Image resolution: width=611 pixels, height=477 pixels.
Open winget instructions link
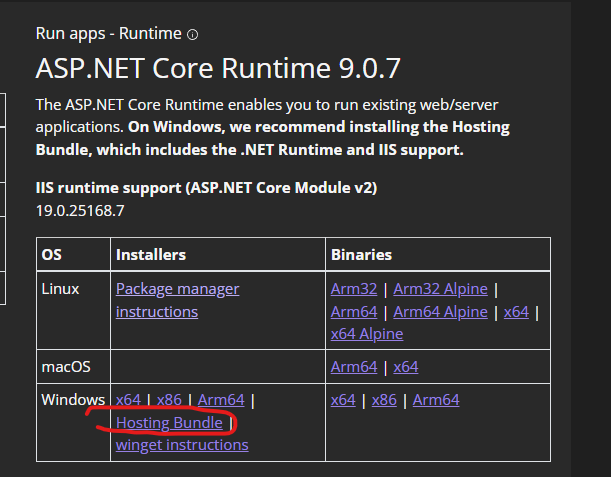click(182, 445)
